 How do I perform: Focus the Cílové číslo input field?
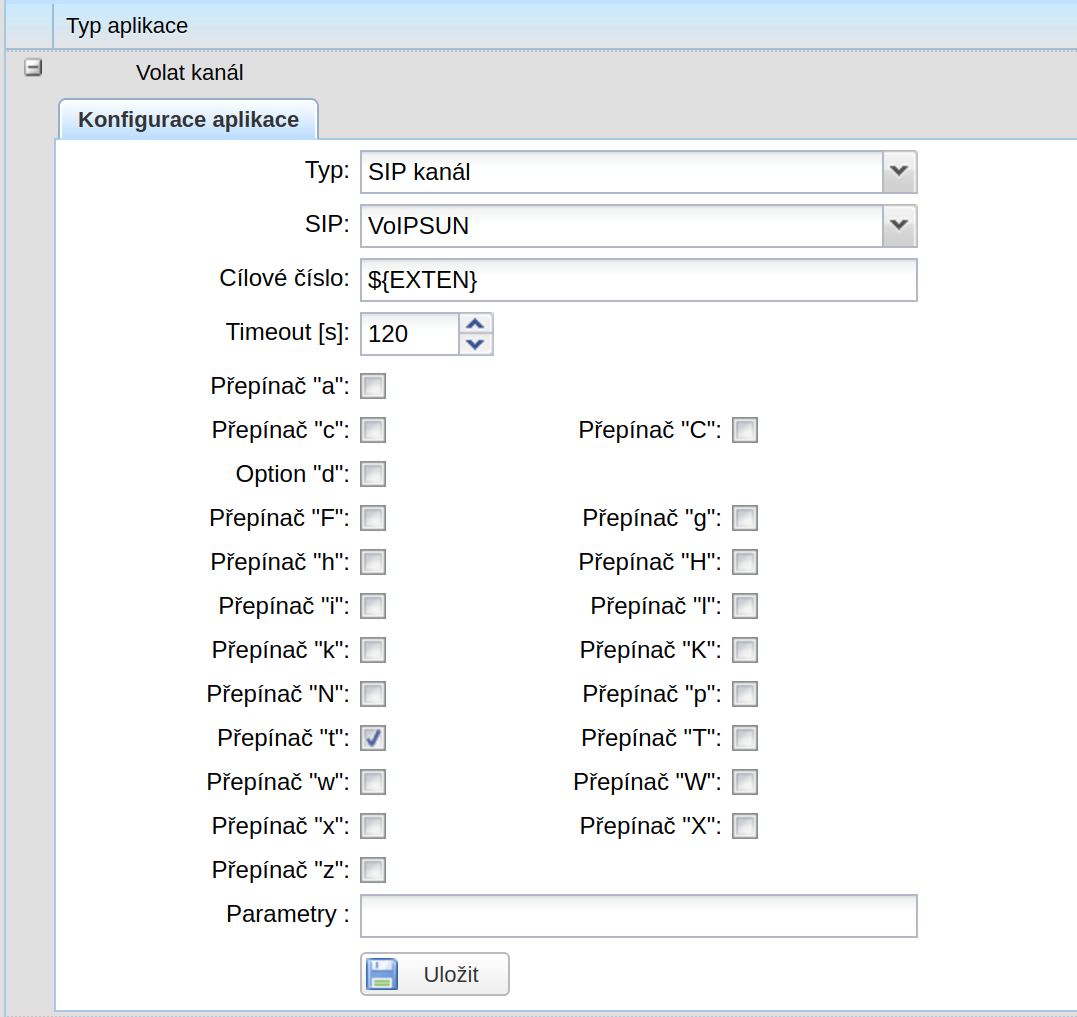(x=639, y=279)
